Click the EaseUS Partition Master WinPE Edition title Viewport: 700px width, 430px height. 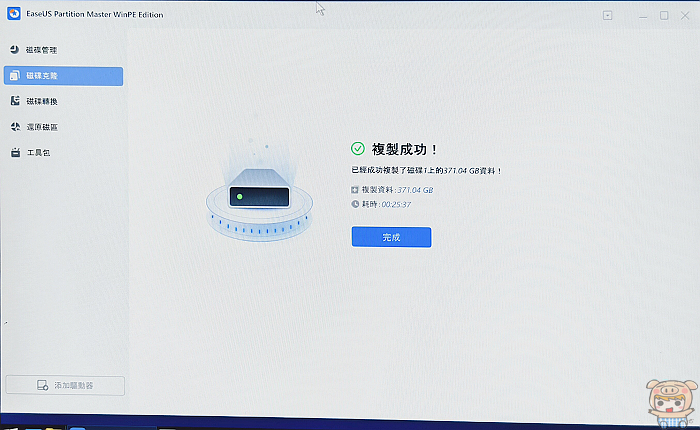(95, 14)
